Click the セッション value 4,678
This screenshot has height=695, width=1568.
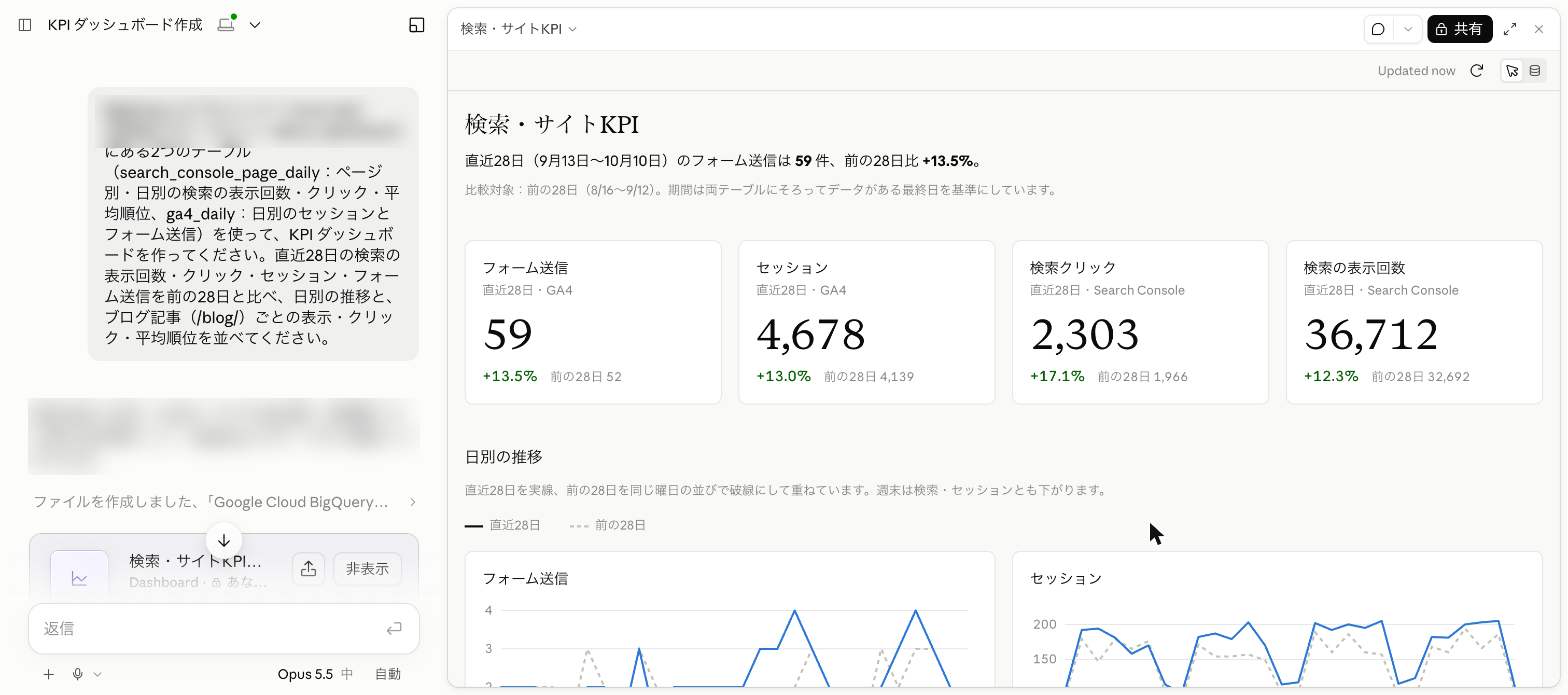[811, 335]
